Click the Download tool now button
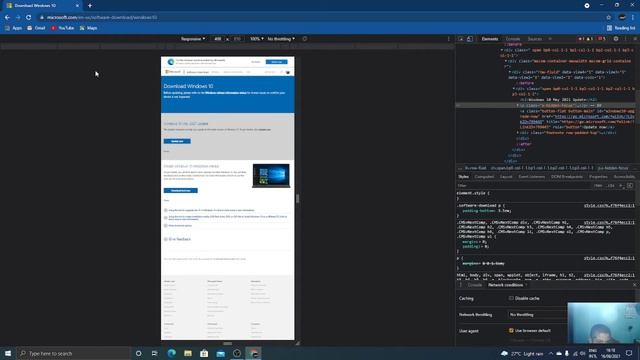The height and width of the screenshot is (360, 640). [180, 191]
